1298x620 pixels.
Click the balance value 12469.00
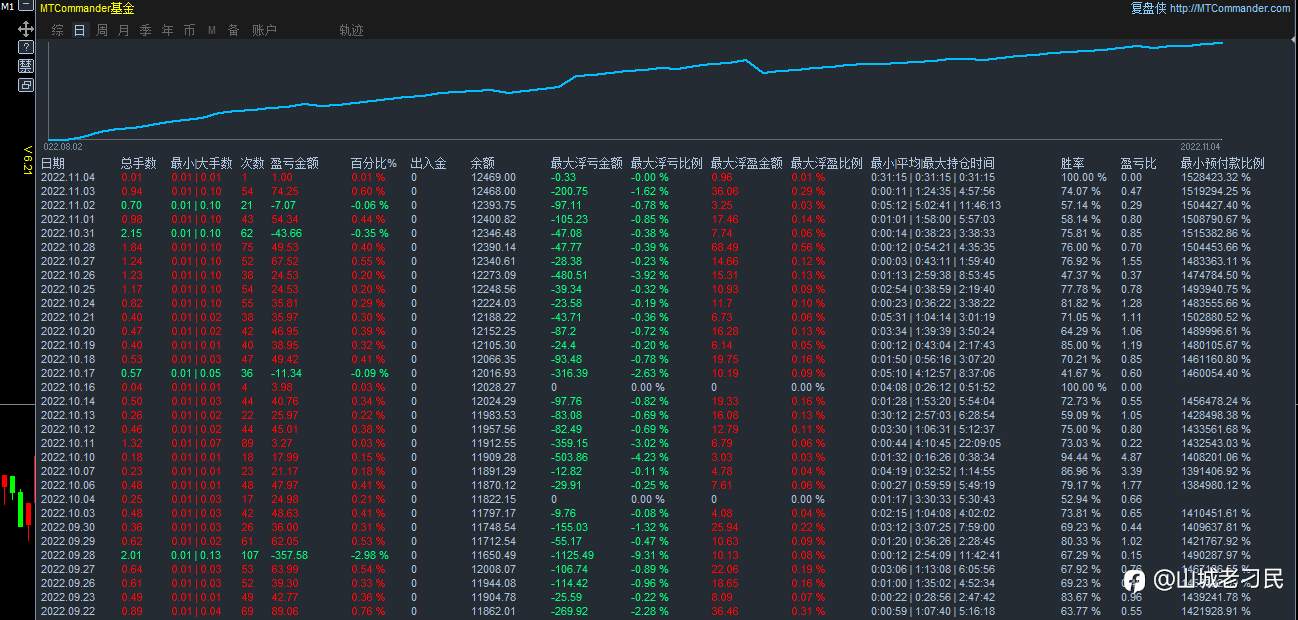(x=493, y=177)
